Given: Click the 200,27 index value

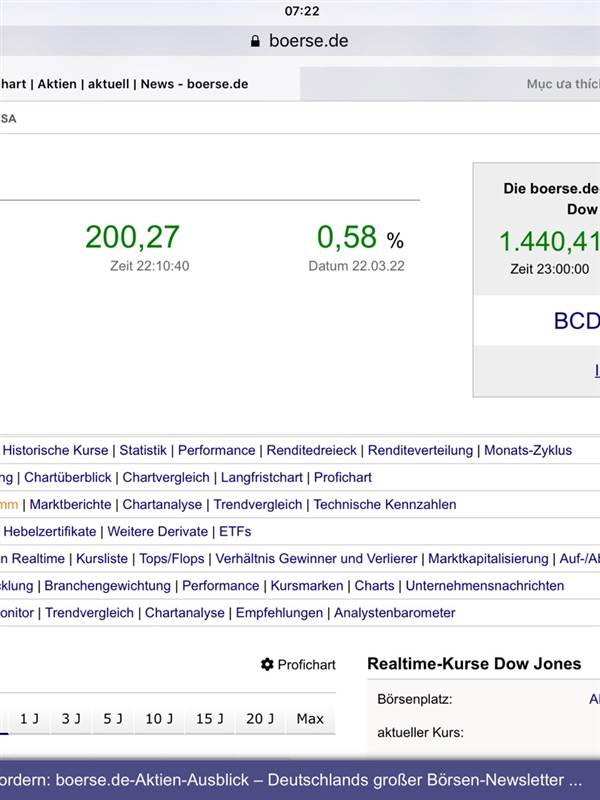Looking at the screenshot, I should [x=132, y=237].
